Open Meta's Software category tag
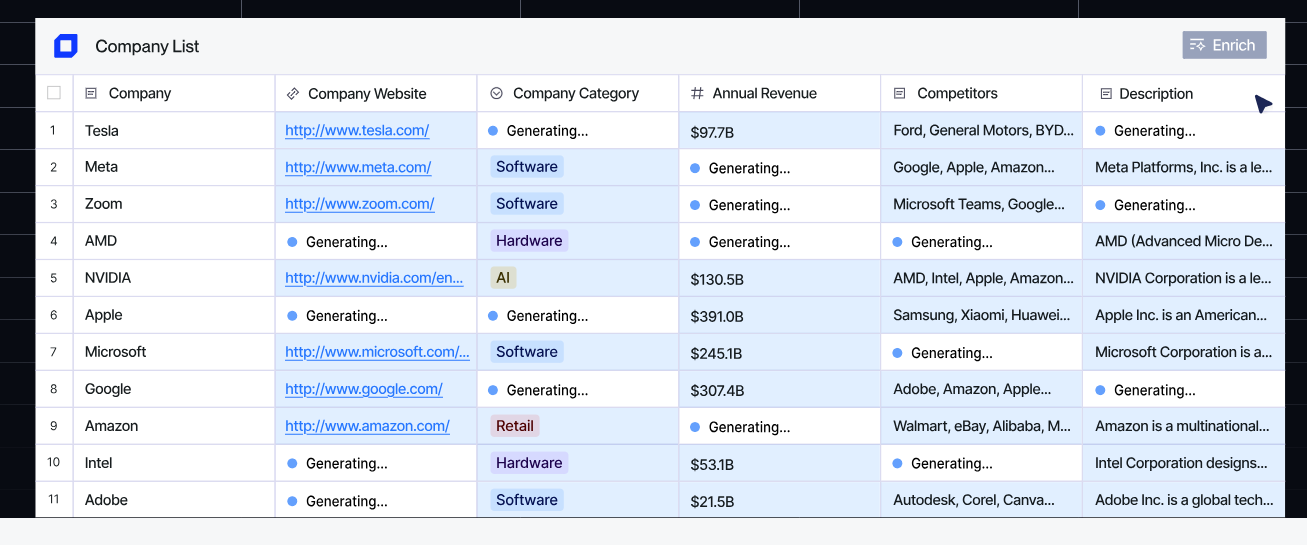This screenshot has height=545, width=1307. tap(527, 167)
